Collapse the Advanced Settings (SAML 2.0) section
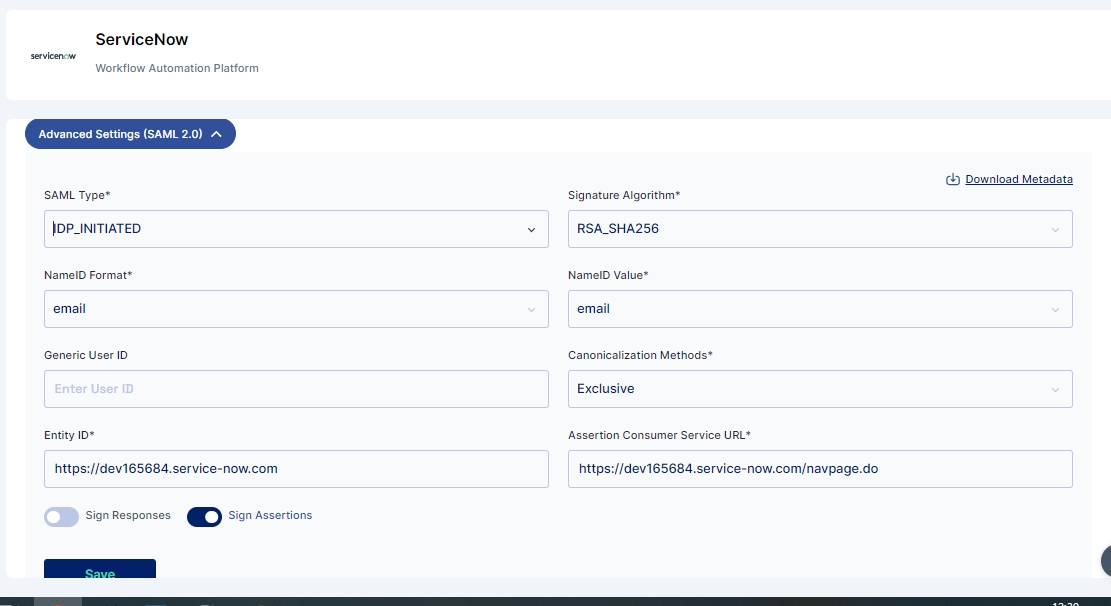 [130, 134]
